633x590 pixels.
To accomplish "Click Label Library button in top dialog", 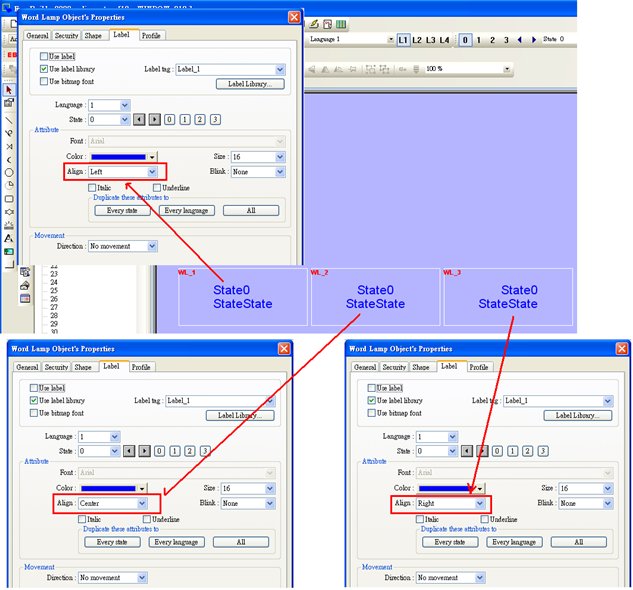I will pyautogui.click(x=250, y=84).
